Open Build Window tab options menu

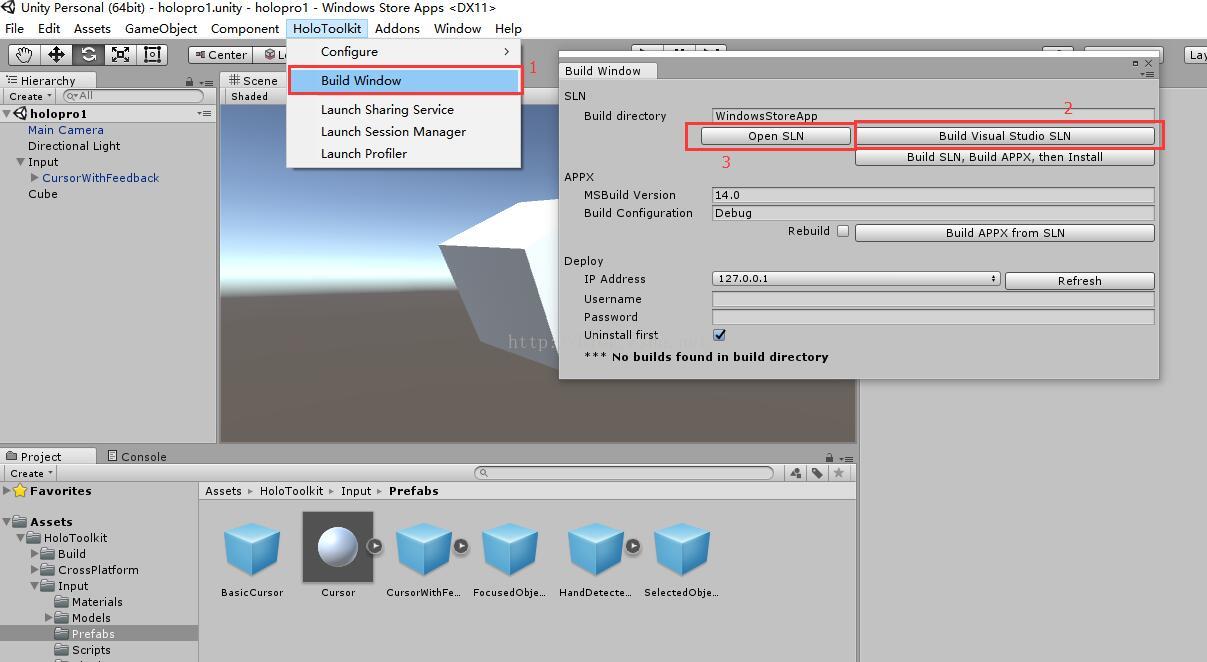point(1148,75)
